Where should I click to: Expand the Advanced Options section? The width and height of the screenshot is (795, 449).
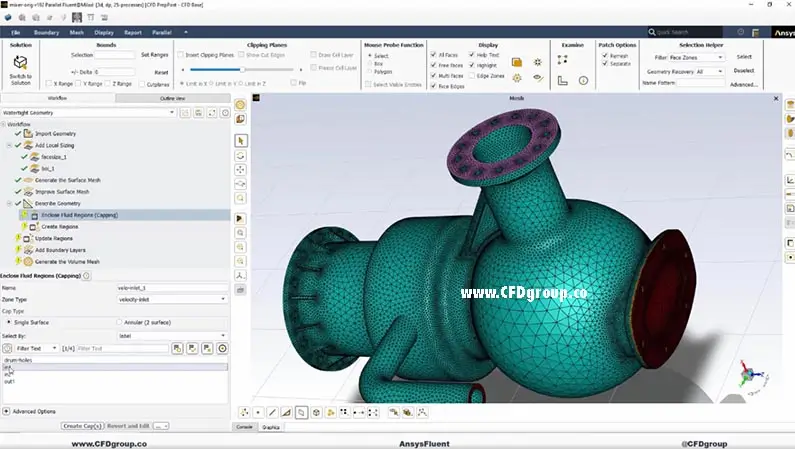[29, 411]
